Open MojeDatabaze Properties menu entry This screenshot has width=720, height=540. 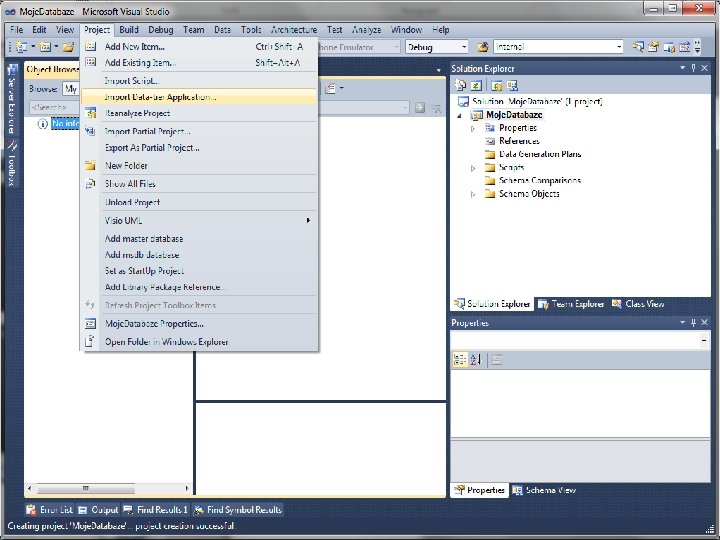pos(199,324)
